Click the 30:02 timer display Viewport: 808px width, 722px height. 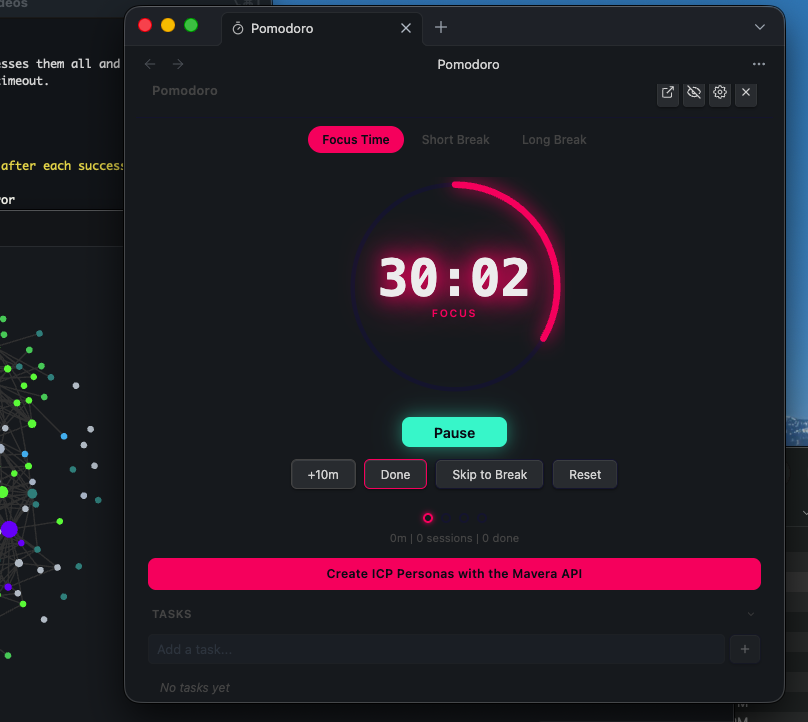[454, 277]
